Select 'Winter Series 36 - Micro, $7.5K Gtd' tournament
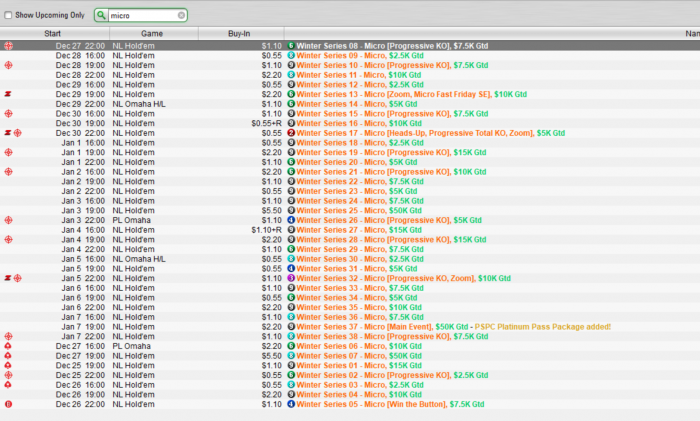Screen dimensions: 700x421 (x=360, y=317)
